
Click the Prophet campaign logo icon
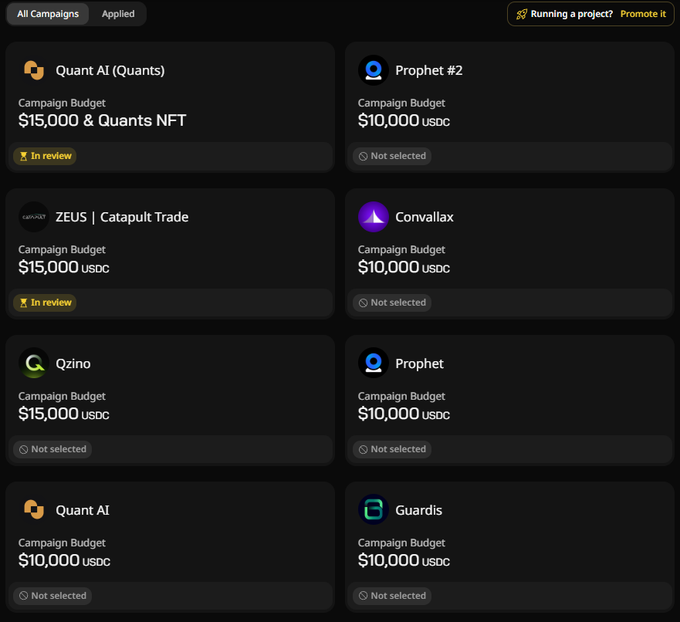(373, 363)
